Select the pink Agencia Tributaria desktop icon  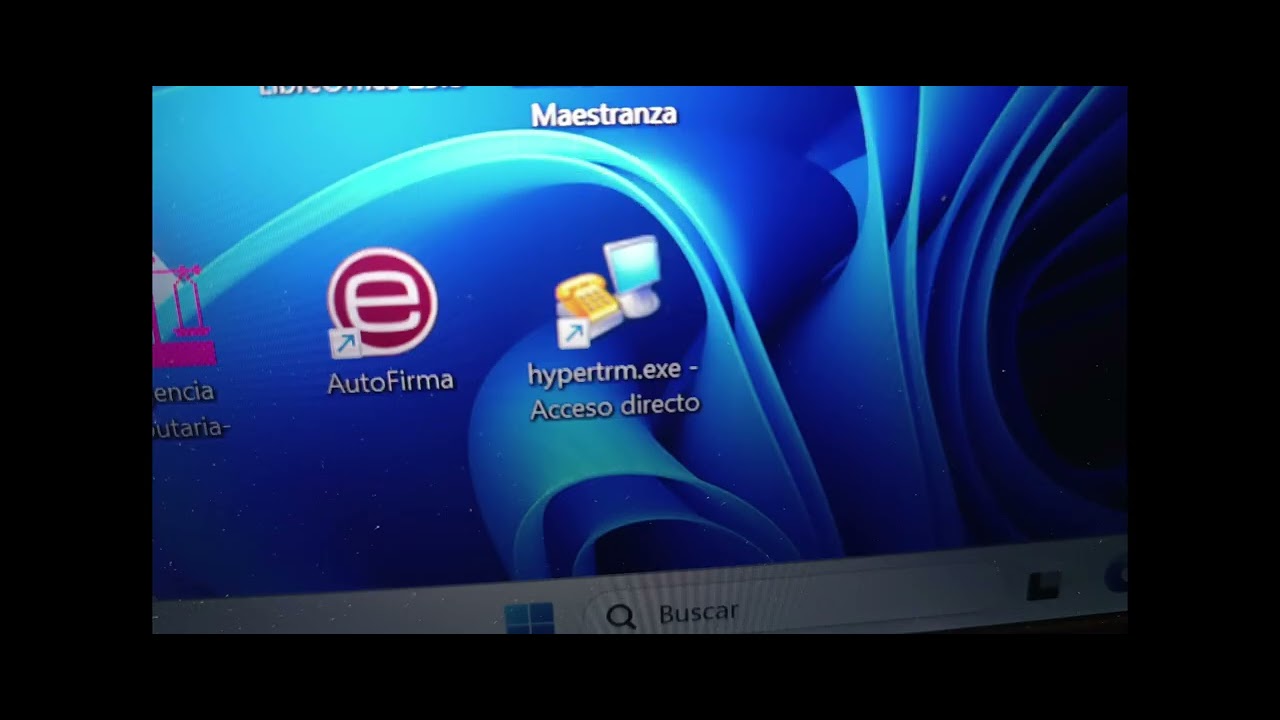184,310
